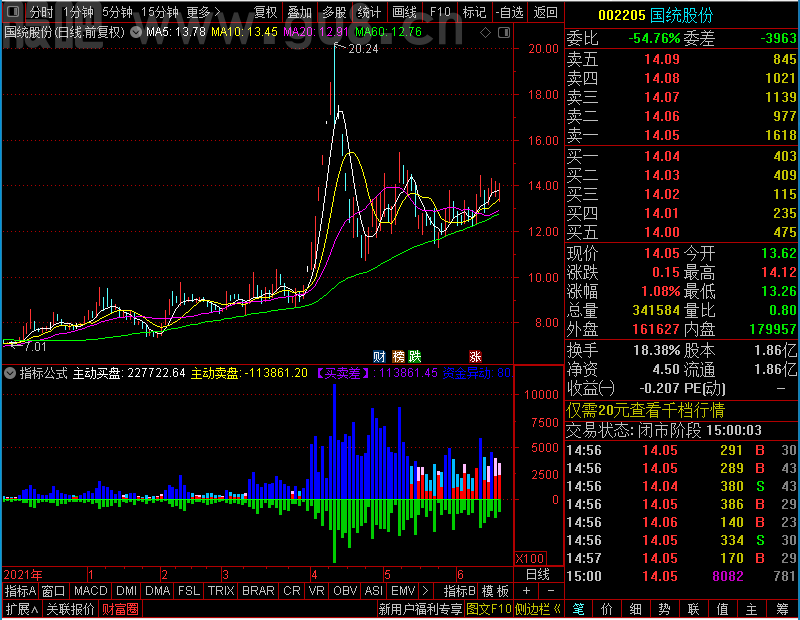
Task: Open the 多股 multi-stock view
Action: click(x=334, y=11)
